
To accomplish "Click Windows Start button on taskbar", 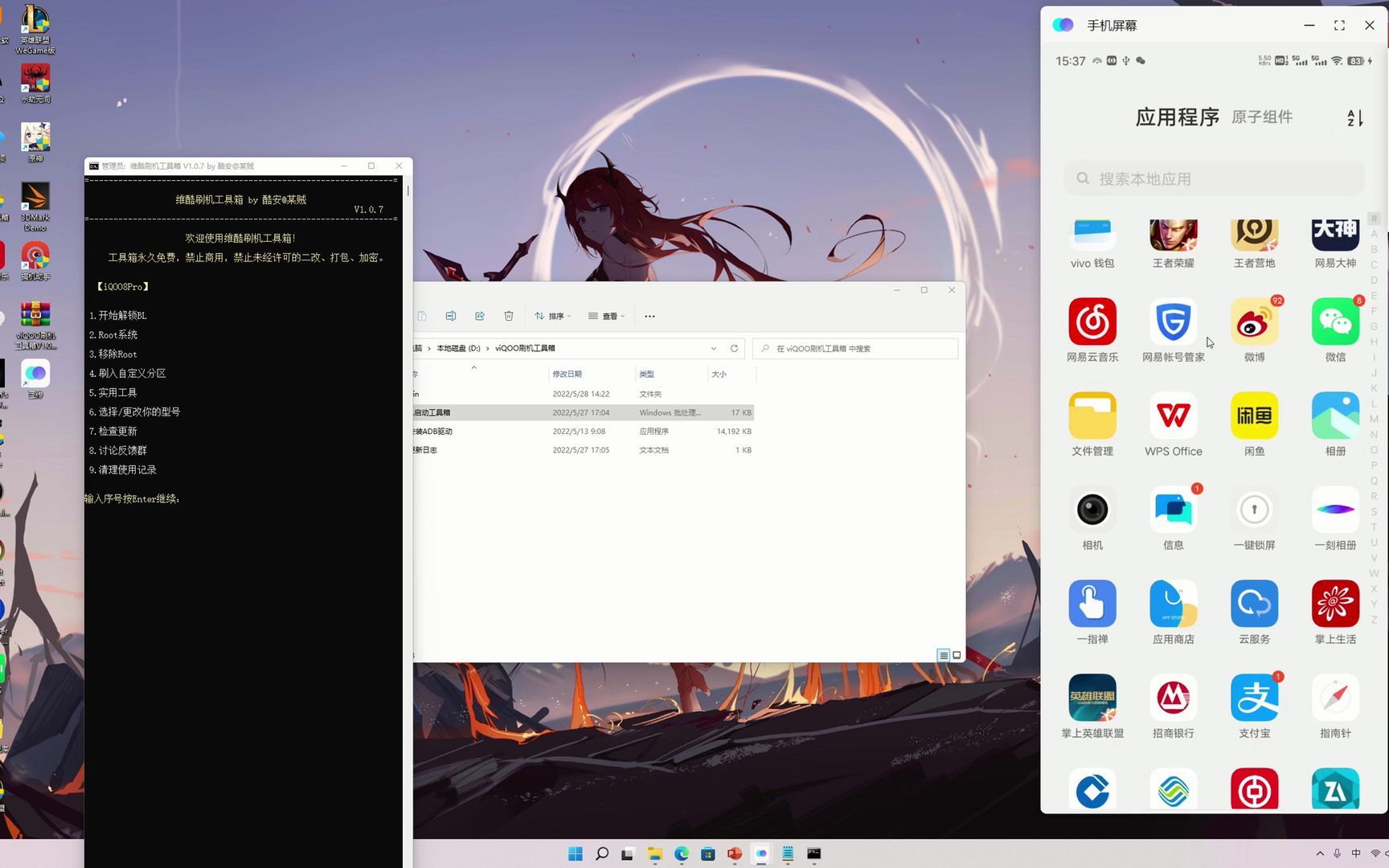I will (576, 854).
